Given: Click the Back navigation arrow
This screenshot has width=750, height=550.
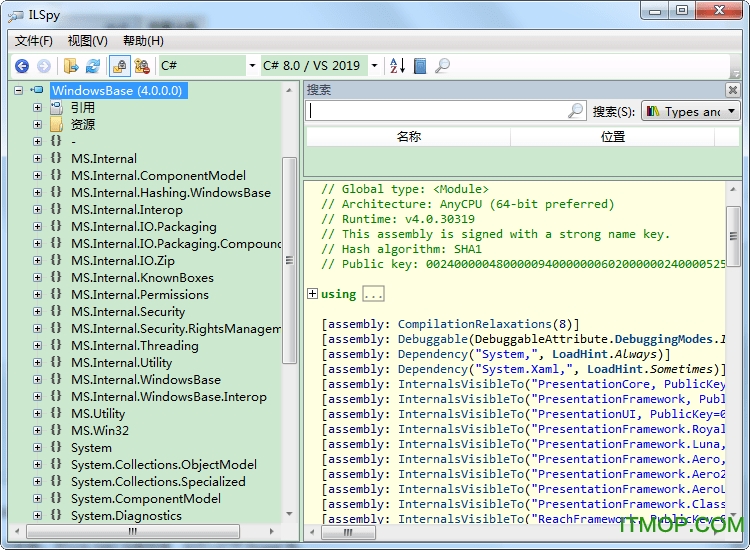Looking at the screenshot, I should tap(22, 66).
